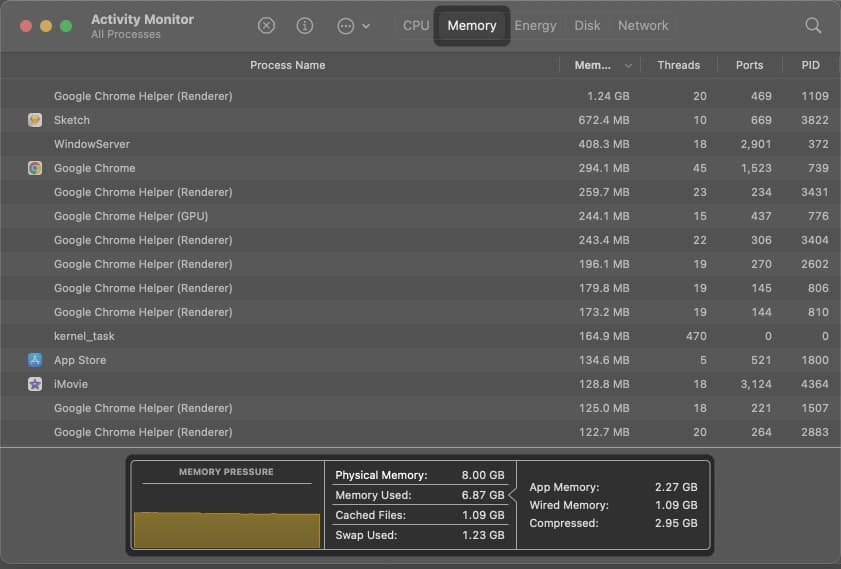The image size is (841, 569).
Task: Select the App Store process name
Action: click(80, 360)
